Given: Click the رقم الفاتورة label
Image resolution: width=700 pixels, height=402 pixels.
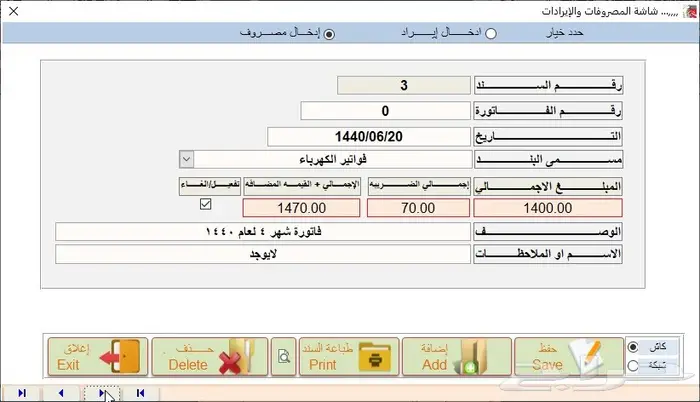Looking at the screenshot, I should coord(548,111).
